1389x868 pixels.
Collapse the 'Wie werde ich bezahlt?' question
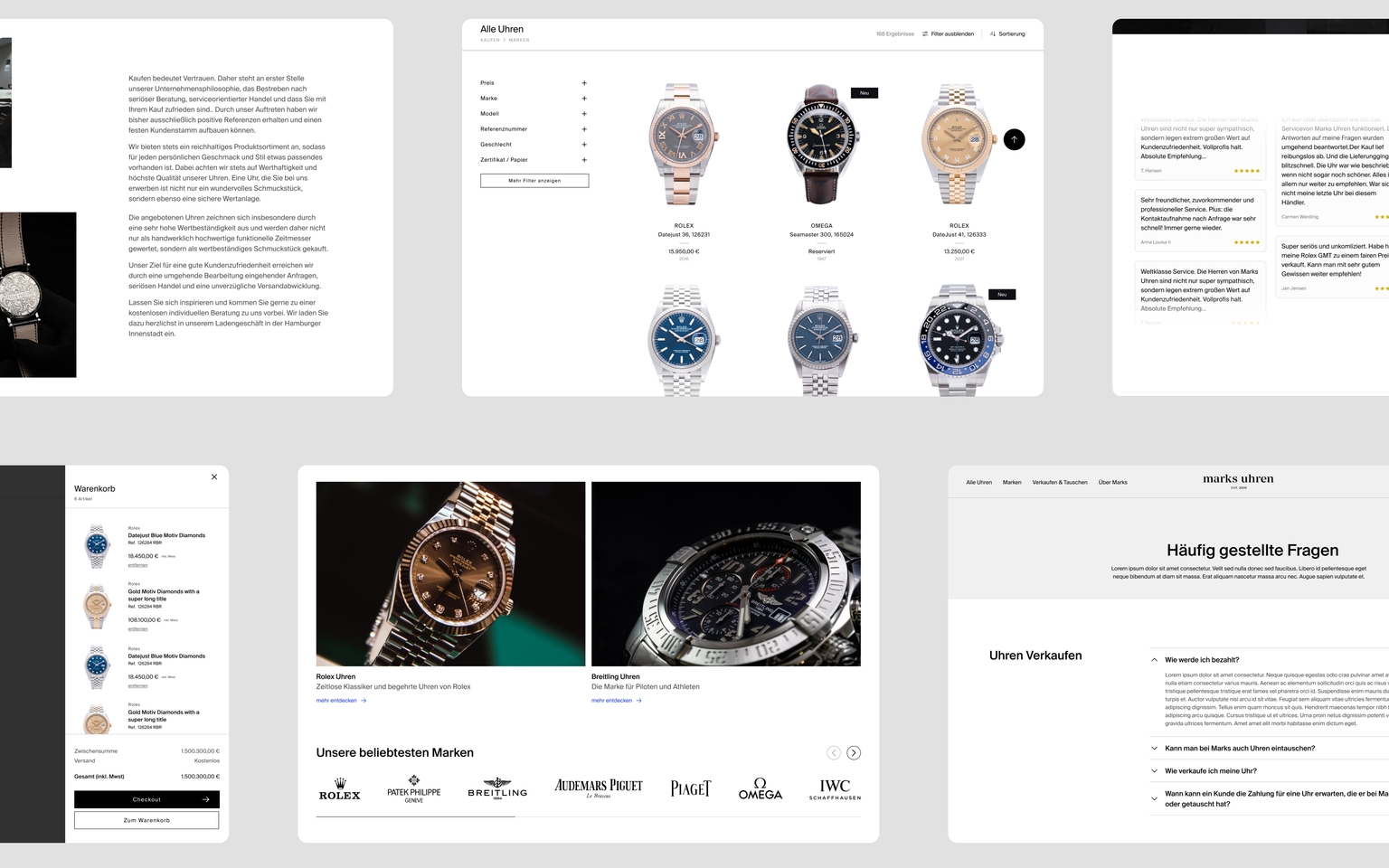click(x=1154, y=660)
